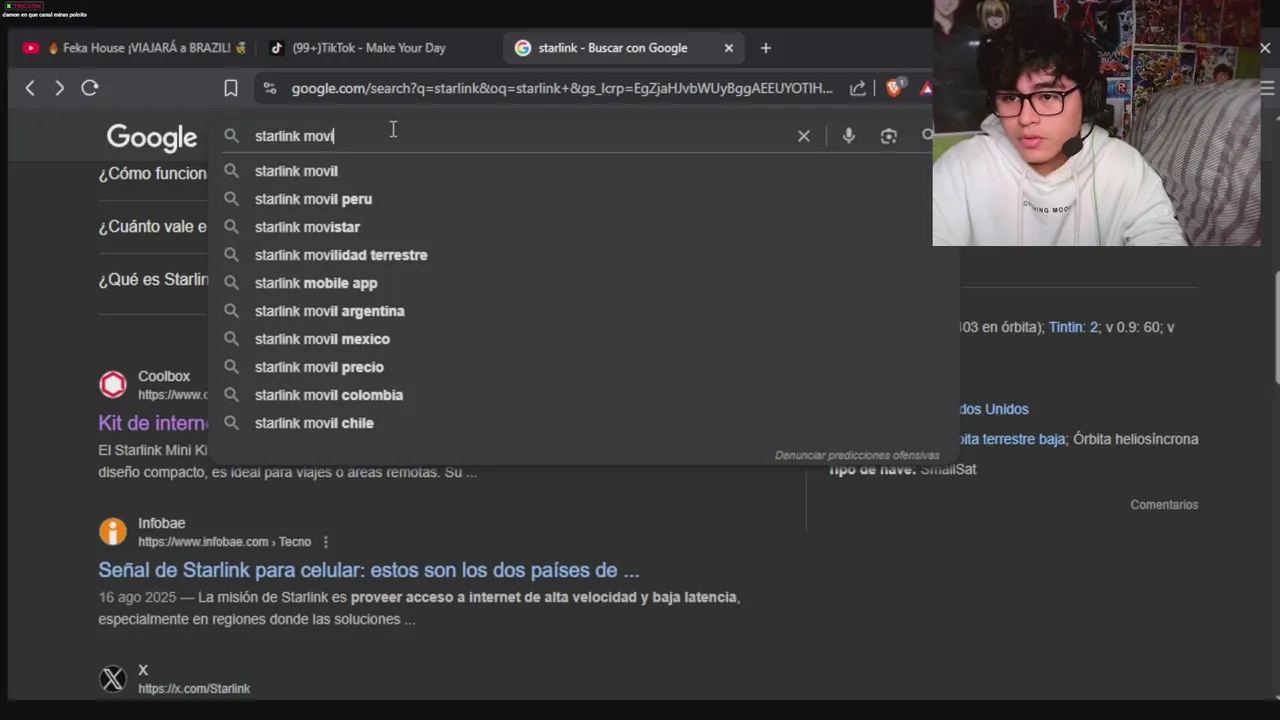Open more options for Infobae result
The image size is (1280, 720).
pos(325,542)
